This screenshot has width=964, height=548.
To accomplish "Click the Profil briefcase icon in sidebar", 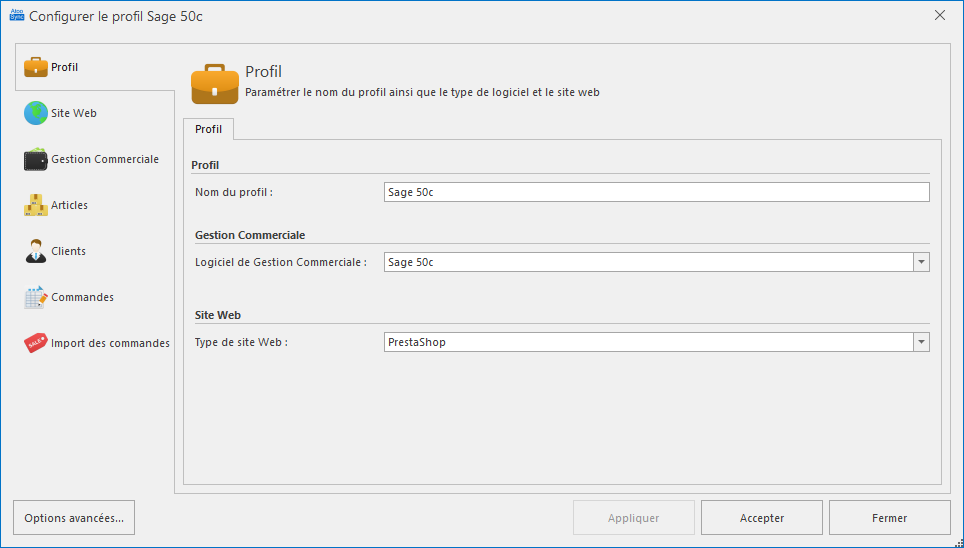I will 36,67.
